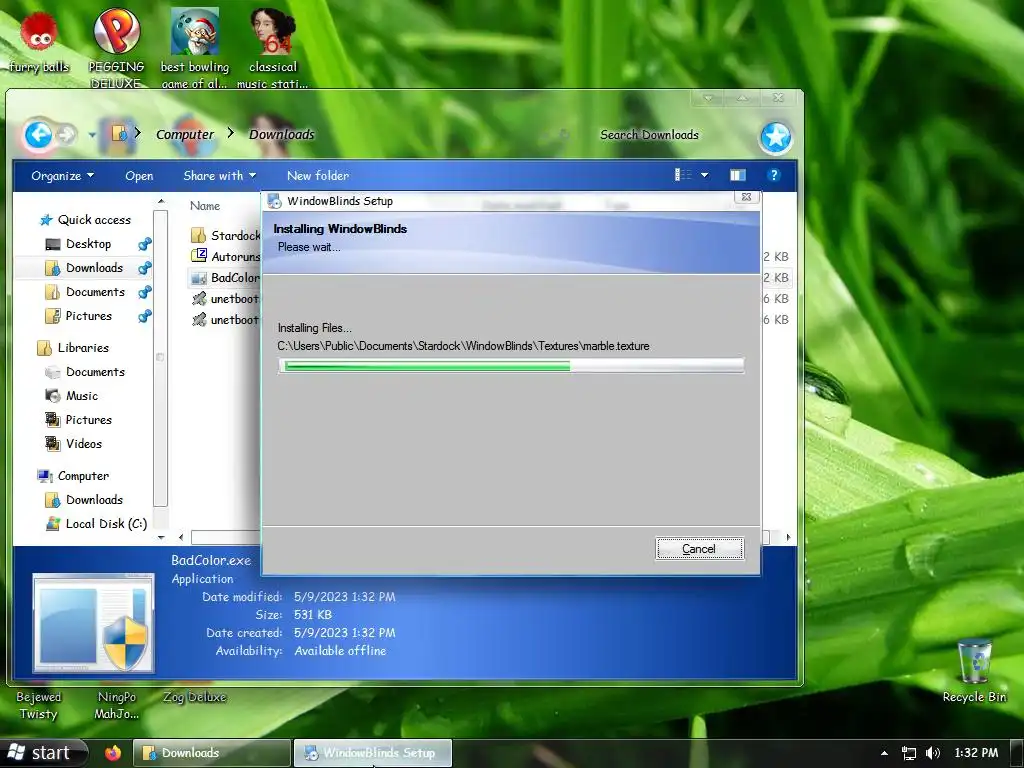This screenshot has height=768, width=1024.
Task: Click New folder in the toolbar
Action: pyautogui.click(x=317, y=176)
